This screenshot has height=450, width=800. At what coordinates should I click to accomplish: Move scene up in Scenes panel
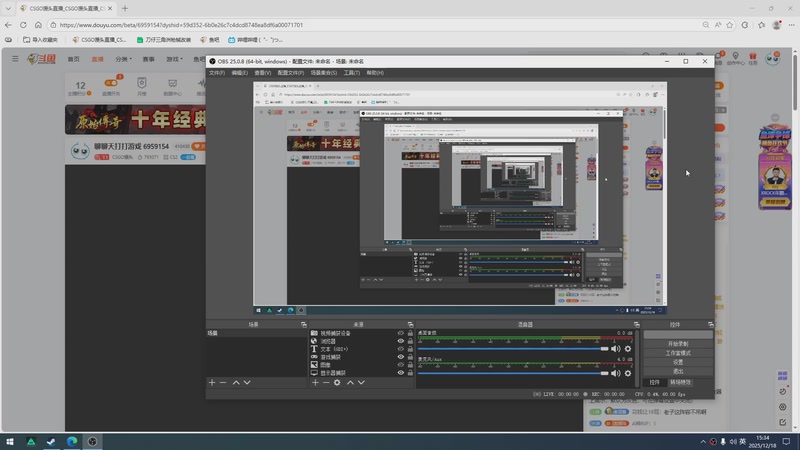click(x=236, y=382)
